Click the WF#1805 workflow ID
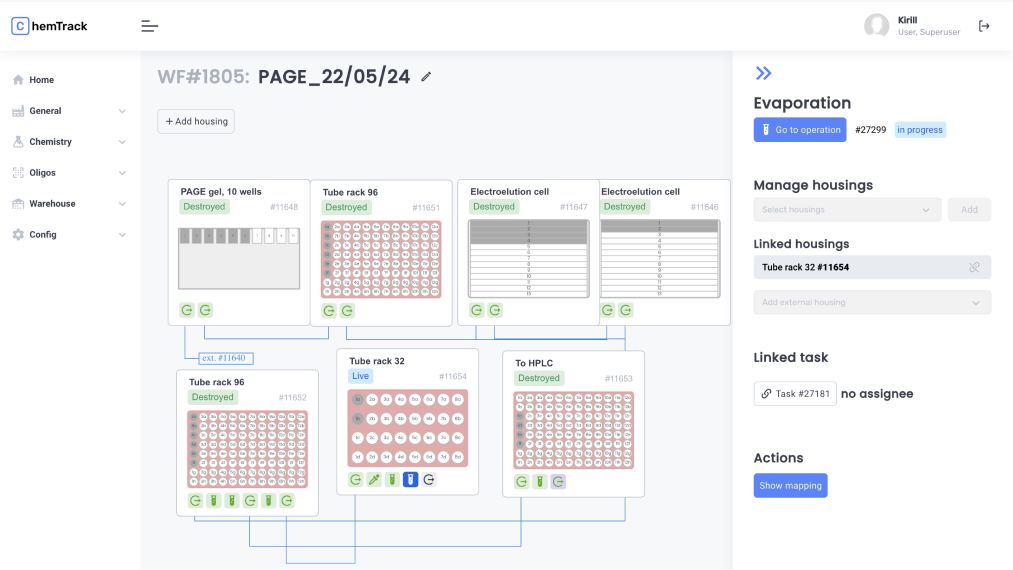The height and width of the screenshot is (570, 1013). [204, 77]
